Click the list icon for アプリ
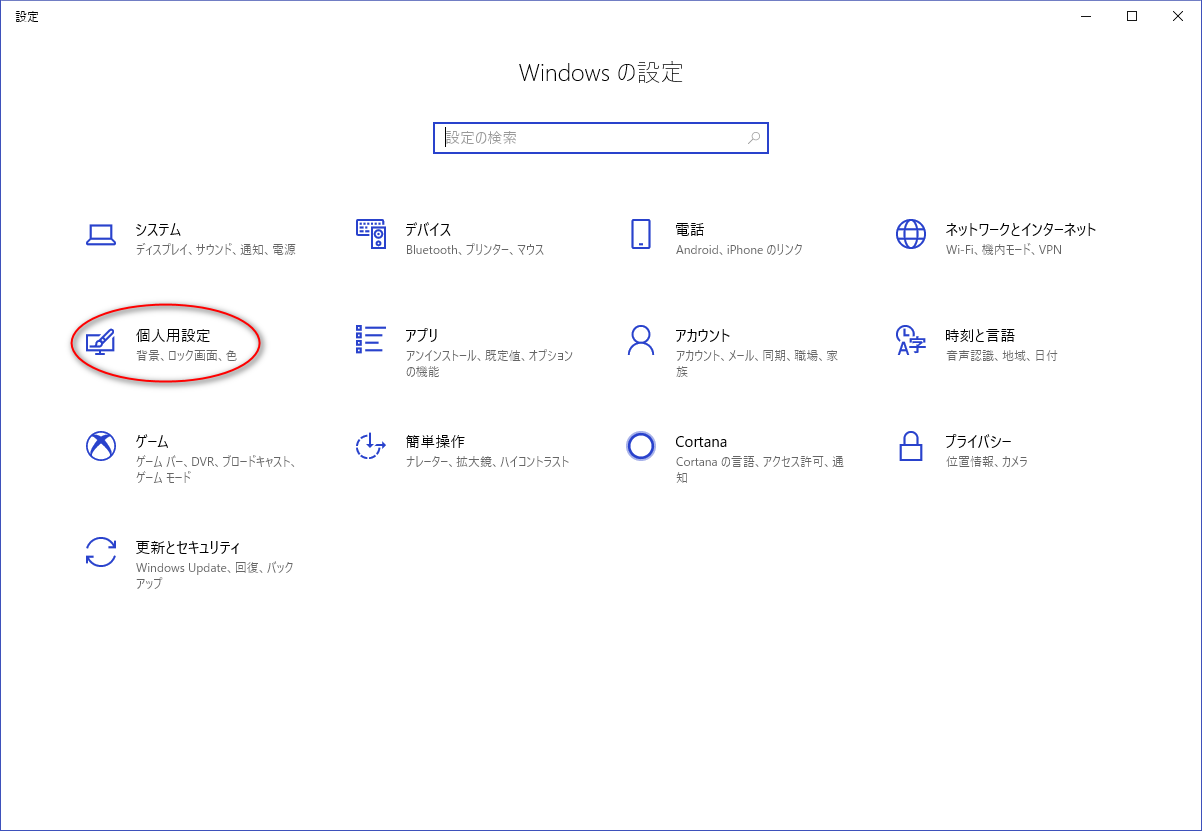The height and width of the screenshot is (831, 1202). pos(371,340)
